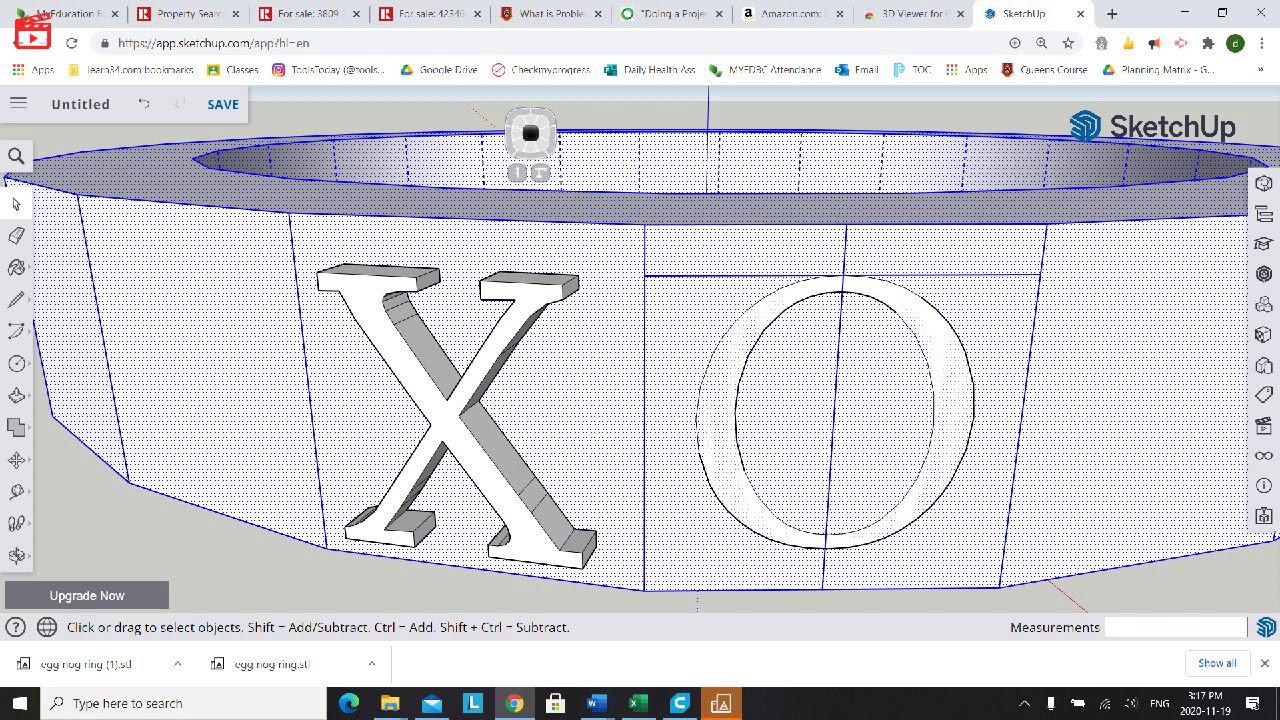Open the Chrome extensions puzzle icon
1280x720 pixels.
click(1208, 43)
